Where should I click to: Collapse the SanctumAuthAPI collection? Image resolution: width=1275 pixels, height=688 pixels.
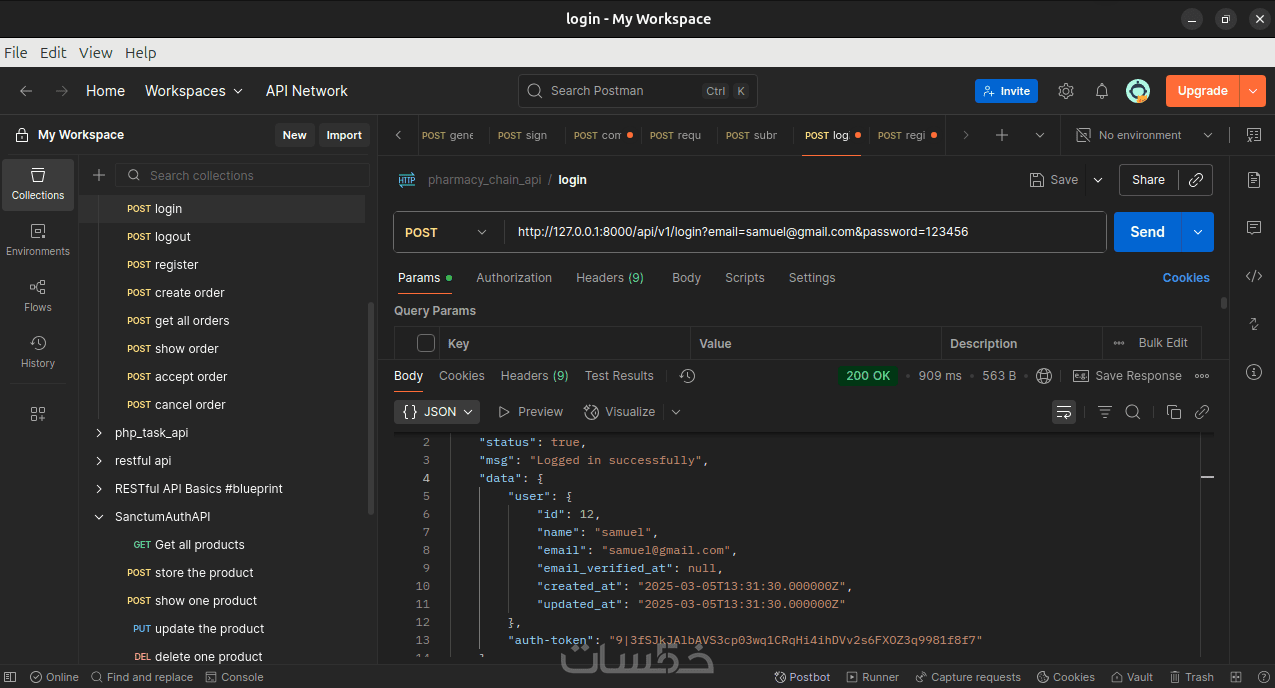[98, 517]
